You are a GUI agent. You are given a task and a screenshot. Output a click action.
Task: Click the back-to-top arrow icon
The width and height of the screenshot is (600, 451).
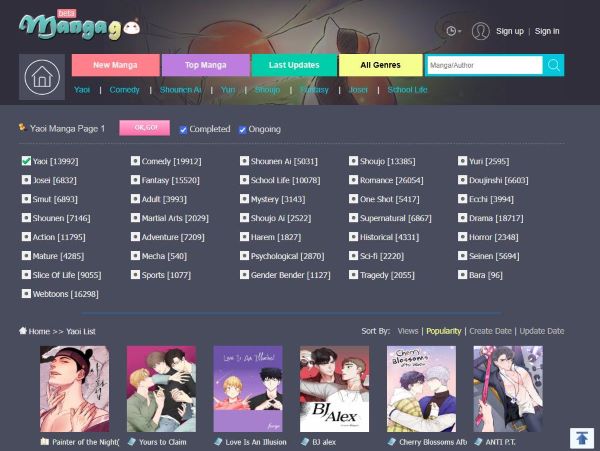[582, 438]
